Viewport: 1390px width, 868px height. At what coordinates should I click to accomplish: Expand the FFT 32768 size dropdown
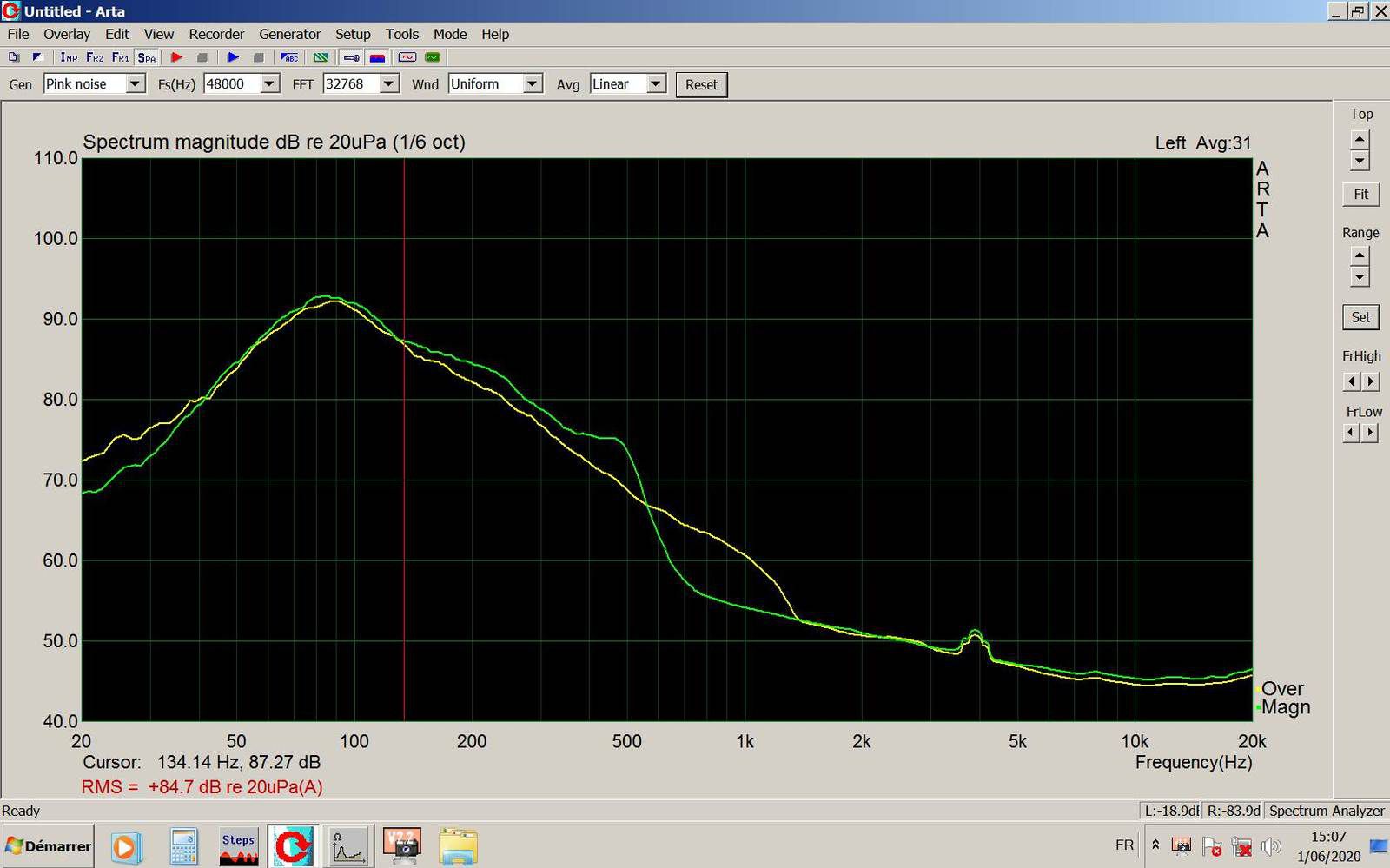(x=389, y=84)
